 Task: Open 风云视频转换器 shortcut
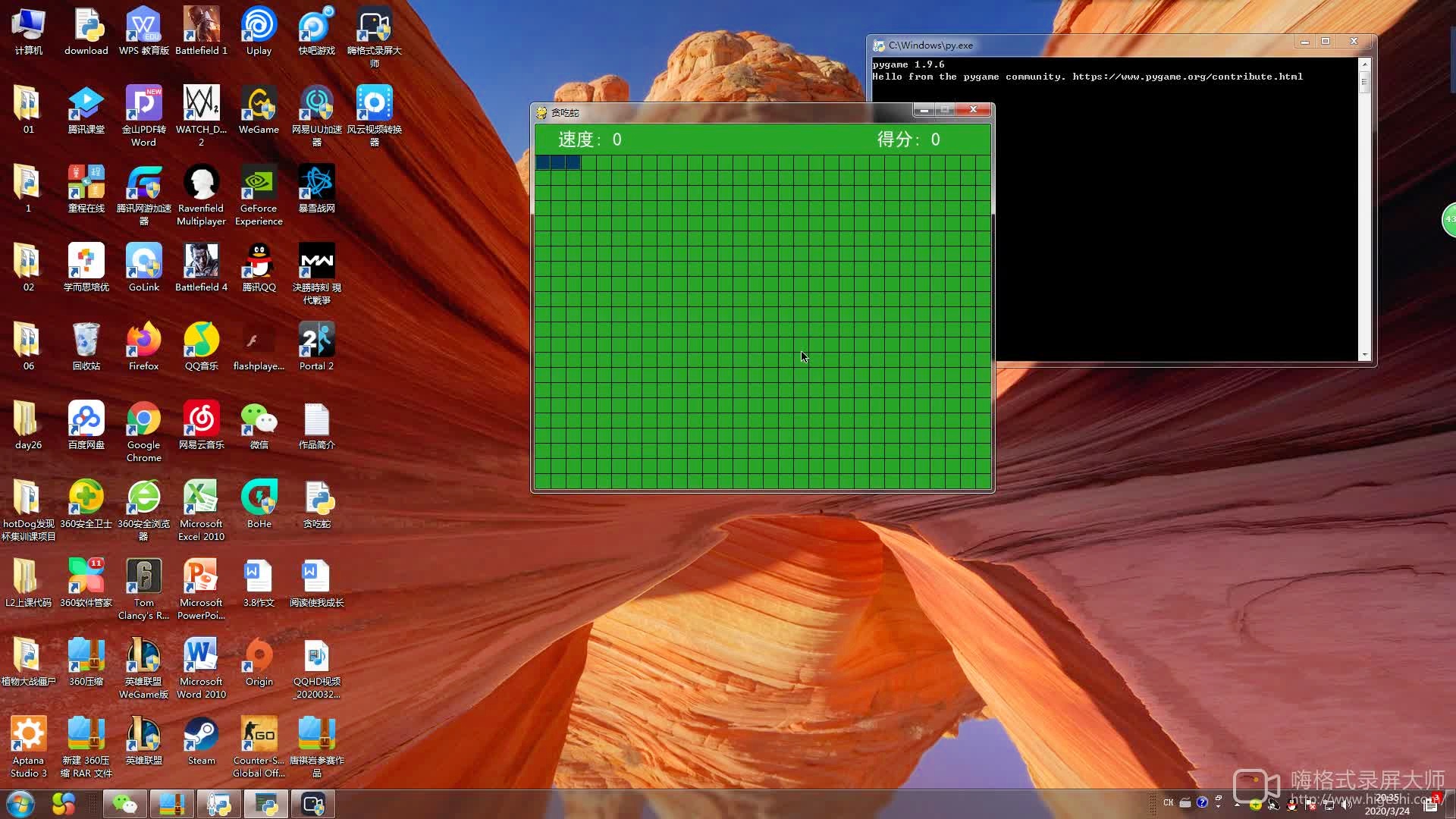tap(374, 115)
